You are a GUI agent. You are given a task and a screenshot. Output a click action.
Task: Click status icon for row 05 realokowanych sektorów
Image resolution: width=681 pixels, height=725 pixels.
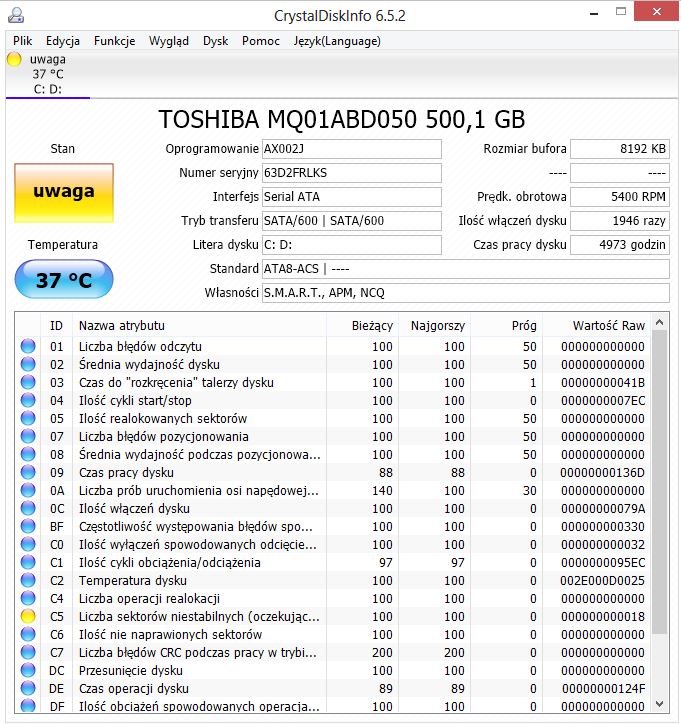[28, 418]
